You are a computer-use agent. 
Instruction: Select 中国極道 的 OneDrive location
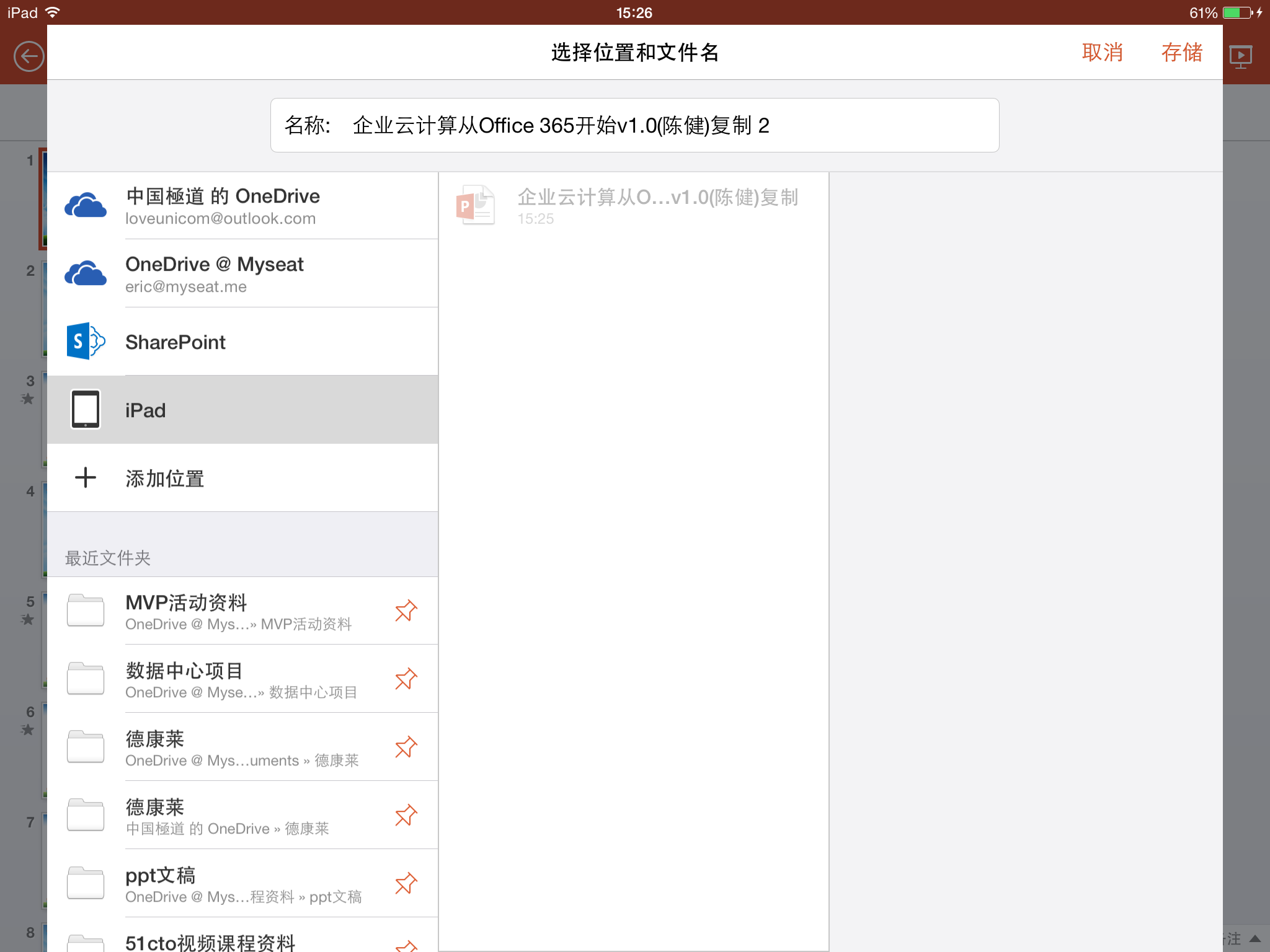click(242, 205)
